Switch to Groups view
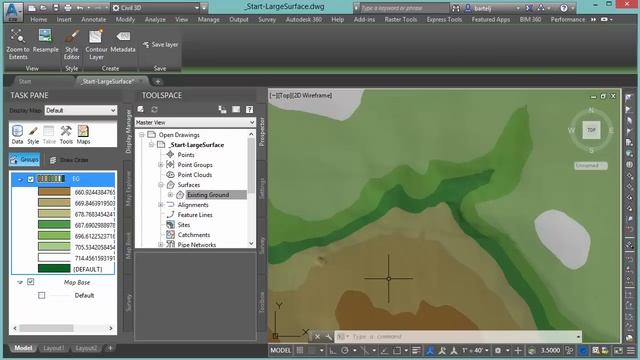 (24, 160)
